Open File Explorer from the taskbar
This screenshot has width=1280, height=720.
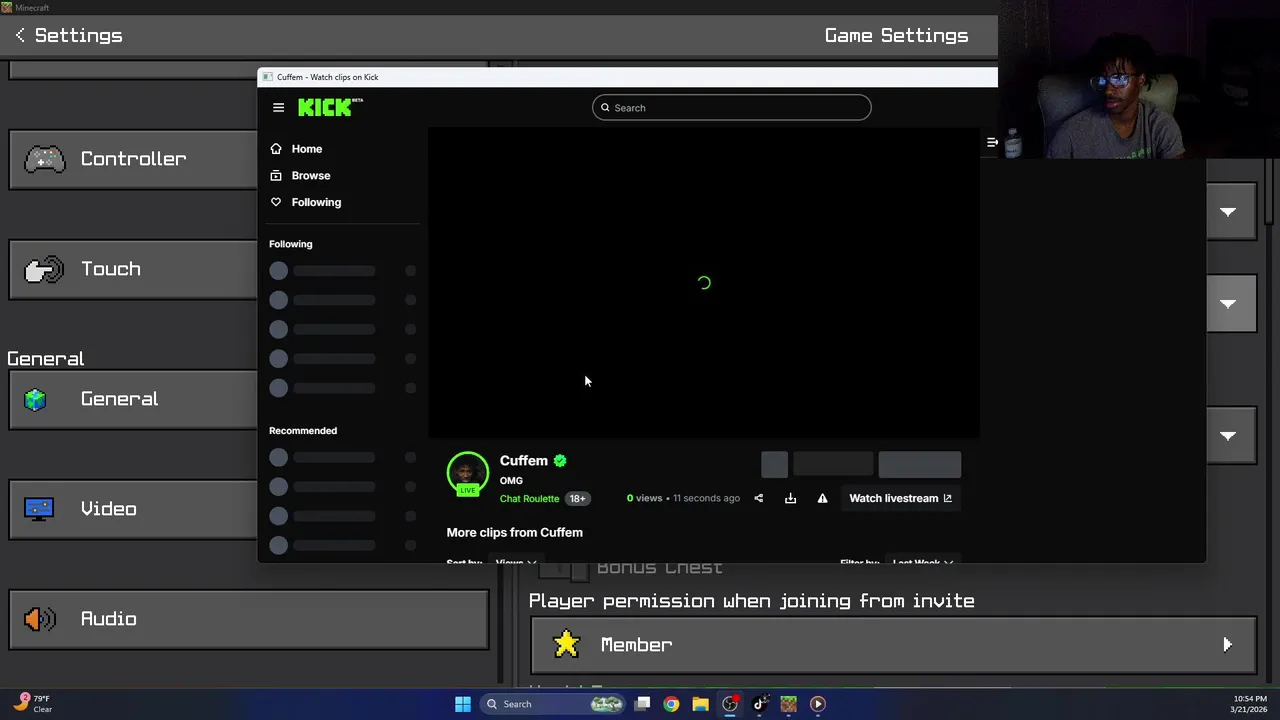point(700,704)
